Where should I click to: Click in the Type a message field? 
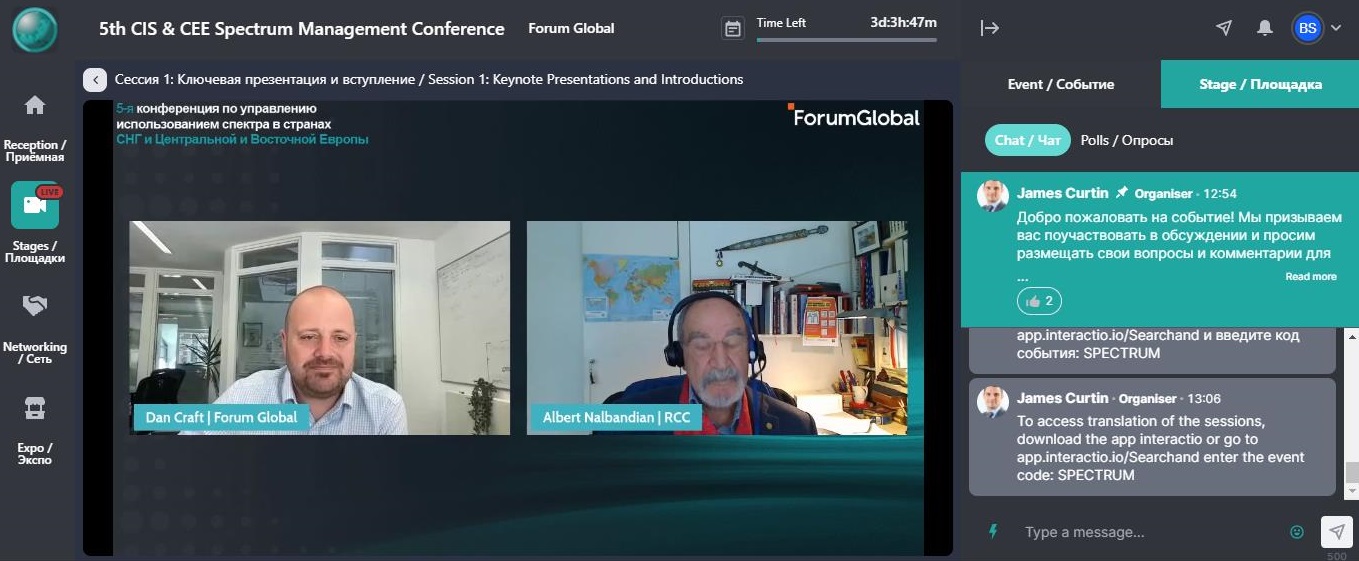1150,532
